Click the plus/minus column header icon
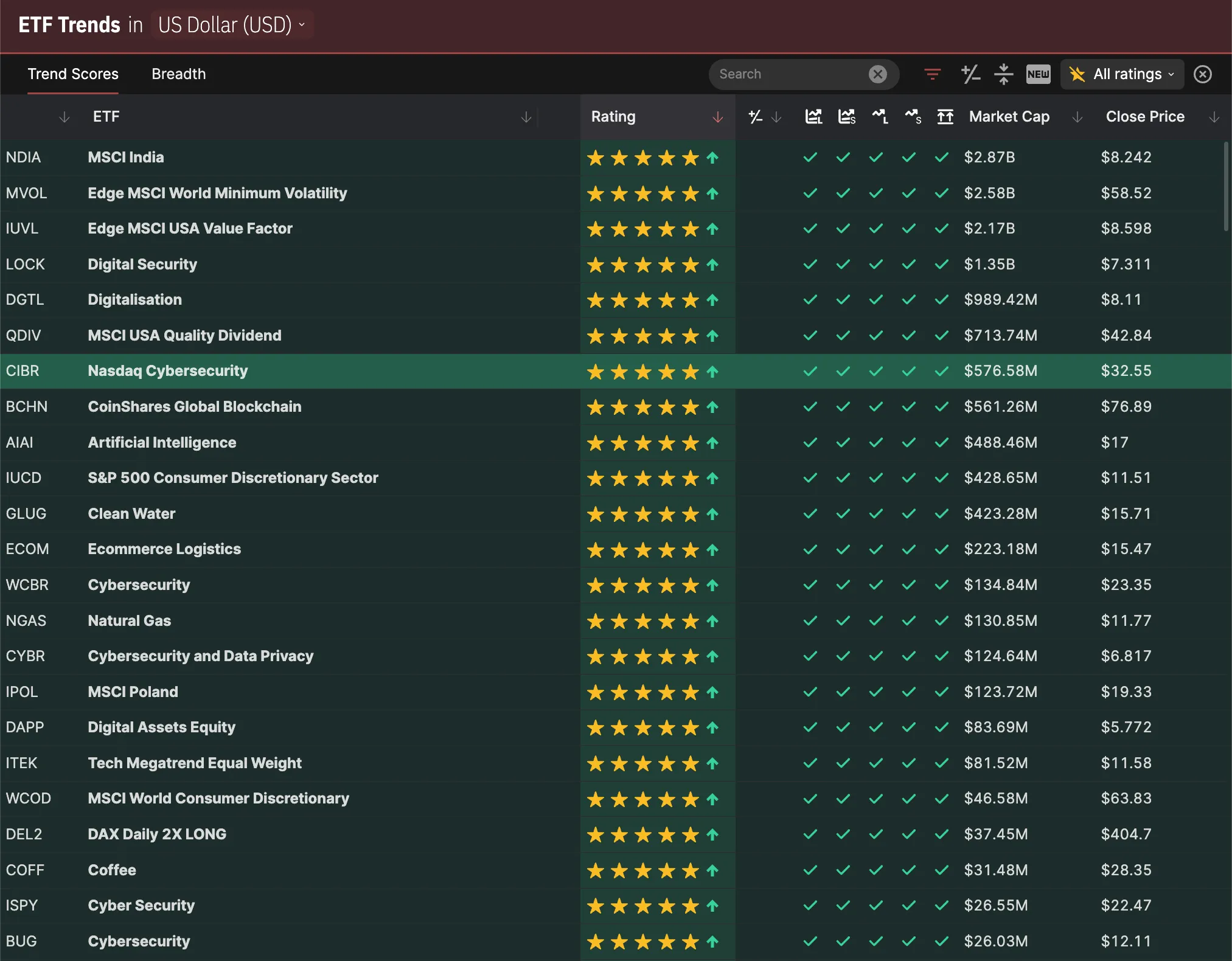Screen dimensions: 1232x961 (756, 117)
